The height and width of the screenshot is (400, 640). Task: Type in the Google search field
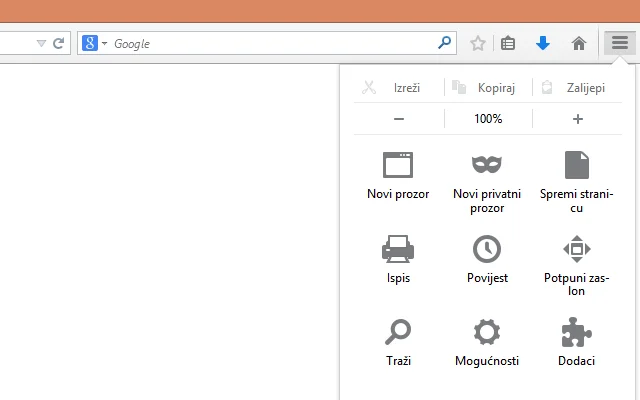coord(270,44)
